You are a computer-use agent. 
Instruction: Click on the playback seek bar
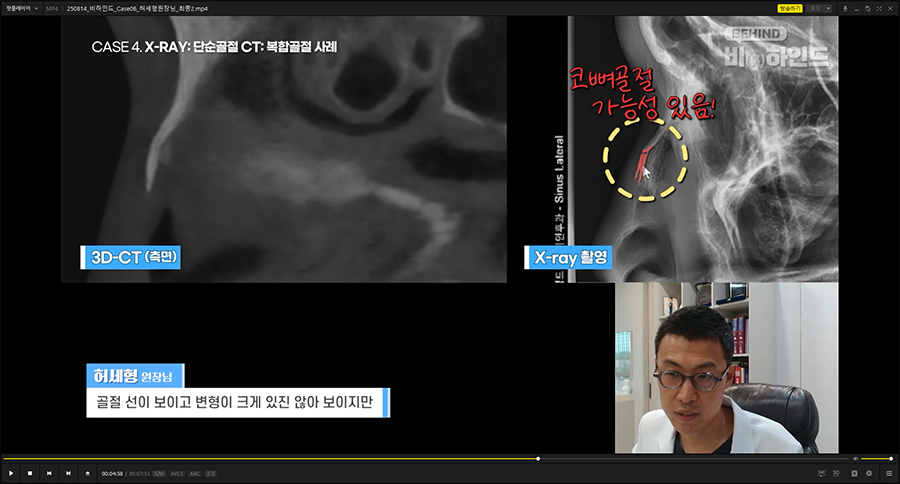pyautogui.click(x=400, y=459)
